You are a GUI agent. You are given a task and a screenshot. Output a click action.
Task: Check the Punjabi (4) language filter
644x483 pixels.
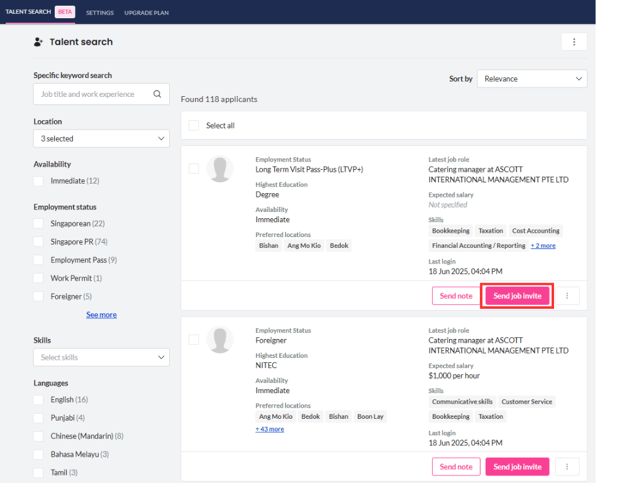[38, 418]
